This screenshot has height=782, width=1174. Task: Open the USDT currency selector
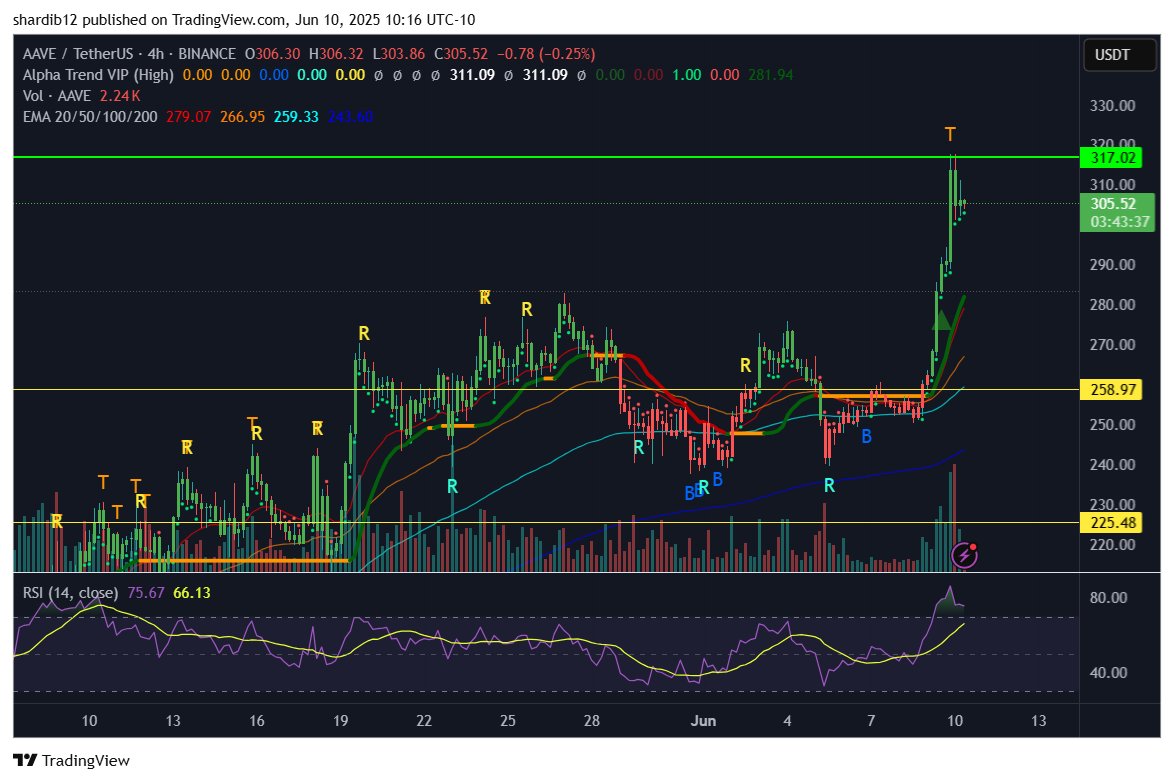(1119, 55)
